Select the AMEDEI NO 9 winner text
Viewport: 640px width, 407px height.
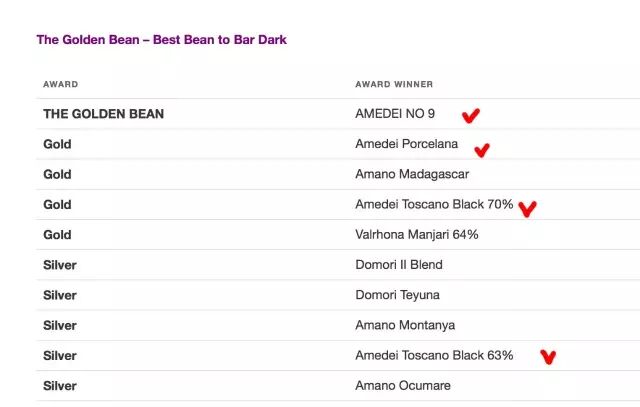pos(395,113)
